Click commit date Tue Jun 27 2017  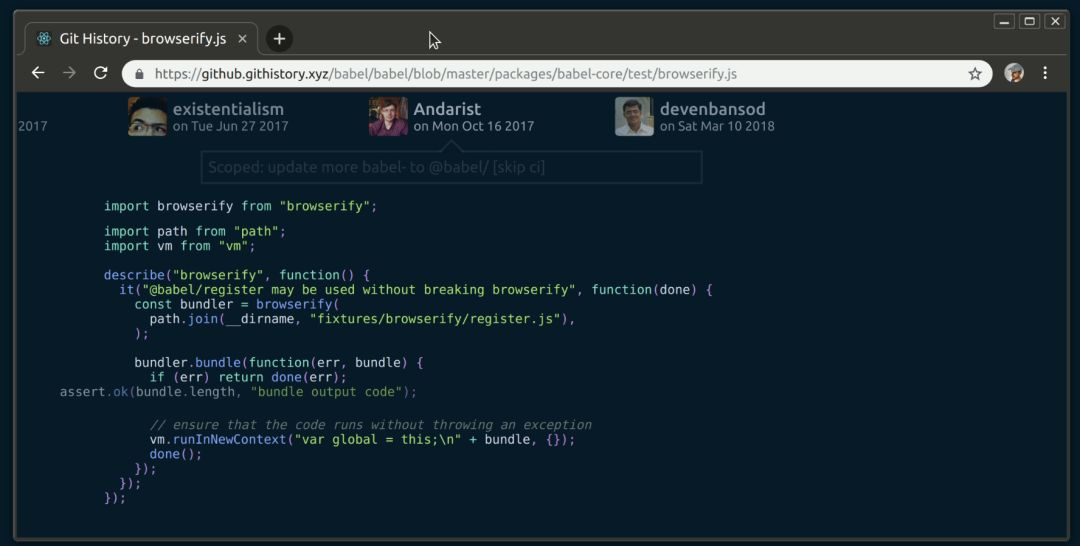231,126
